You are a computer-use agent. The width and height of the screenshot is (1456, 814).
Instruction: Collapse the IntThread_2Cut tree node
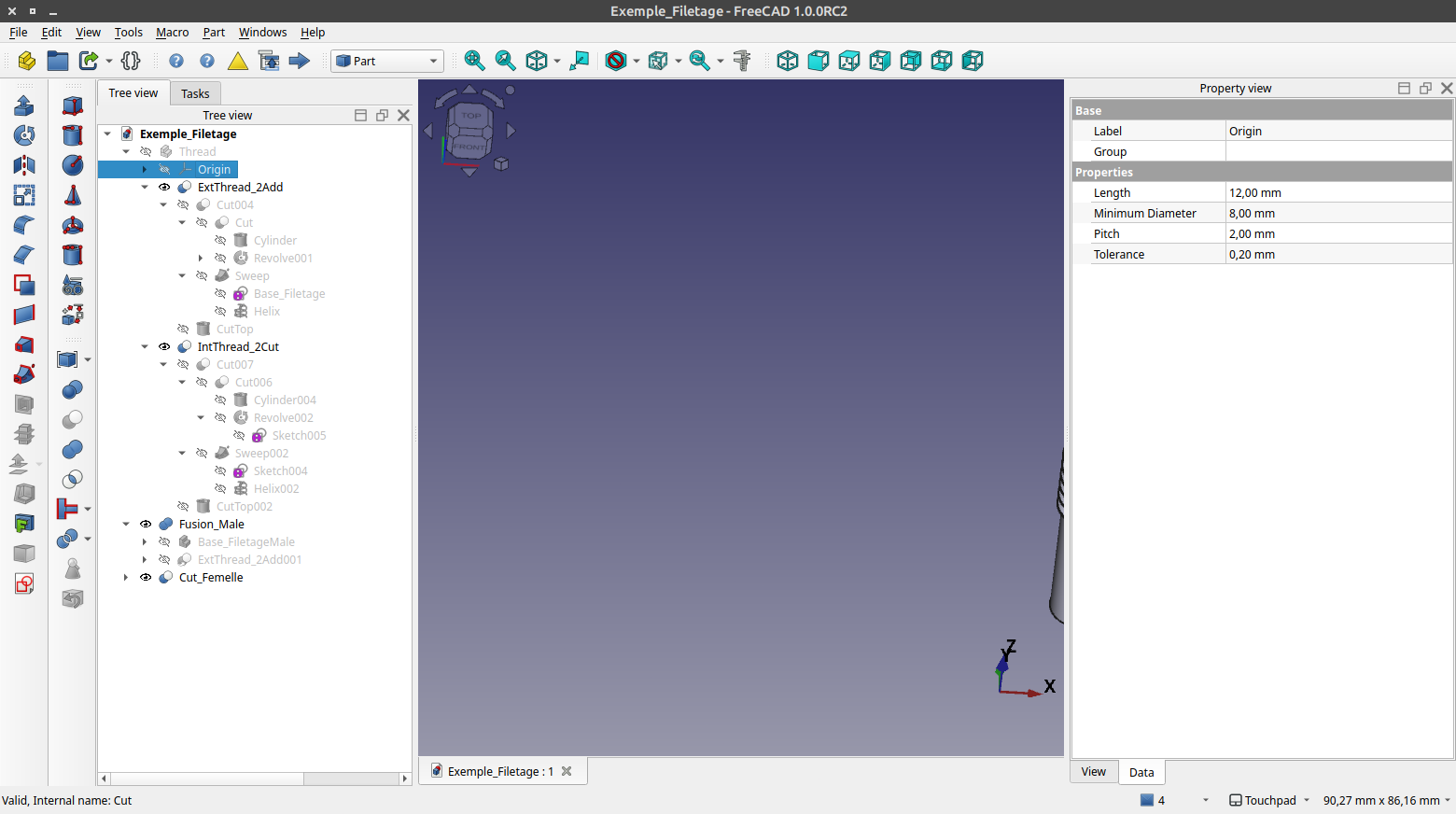click(x=145, y=347)
